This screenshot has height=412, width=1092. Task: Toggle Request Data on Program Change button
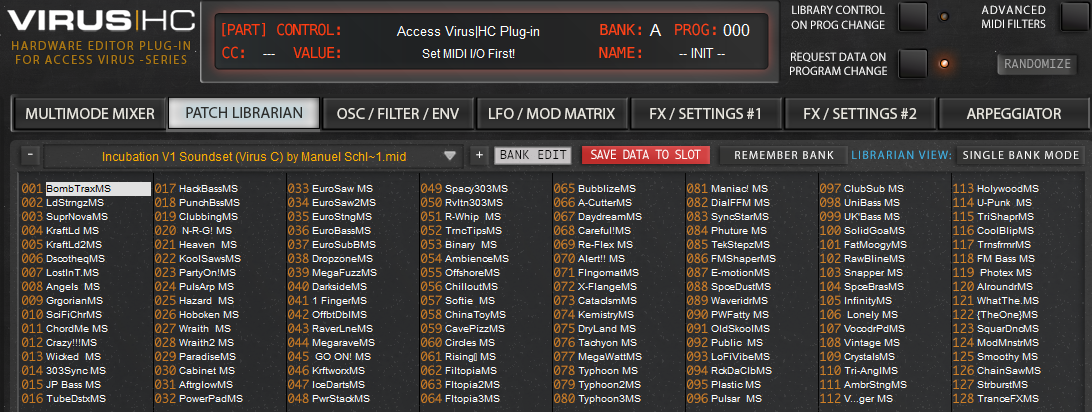tap(912, 63)
